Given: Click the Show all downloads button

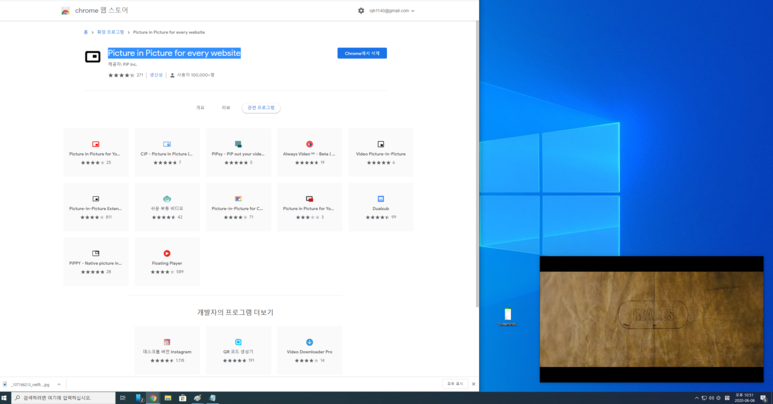Looking at the screenshot, I should pyautogui.click(x=455, y=384).
